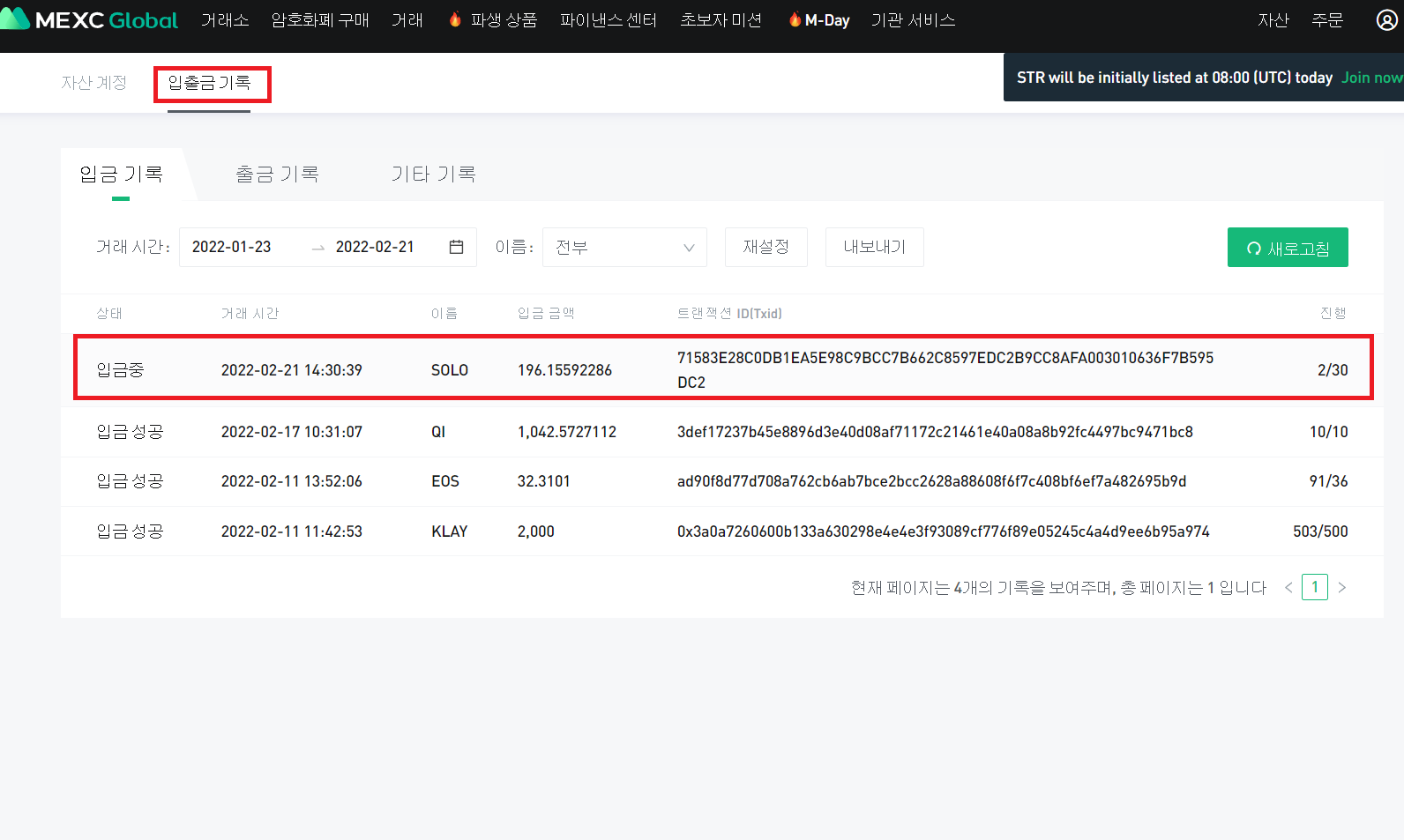
Task: Go to next page arrow
Action: [1342, 587]
